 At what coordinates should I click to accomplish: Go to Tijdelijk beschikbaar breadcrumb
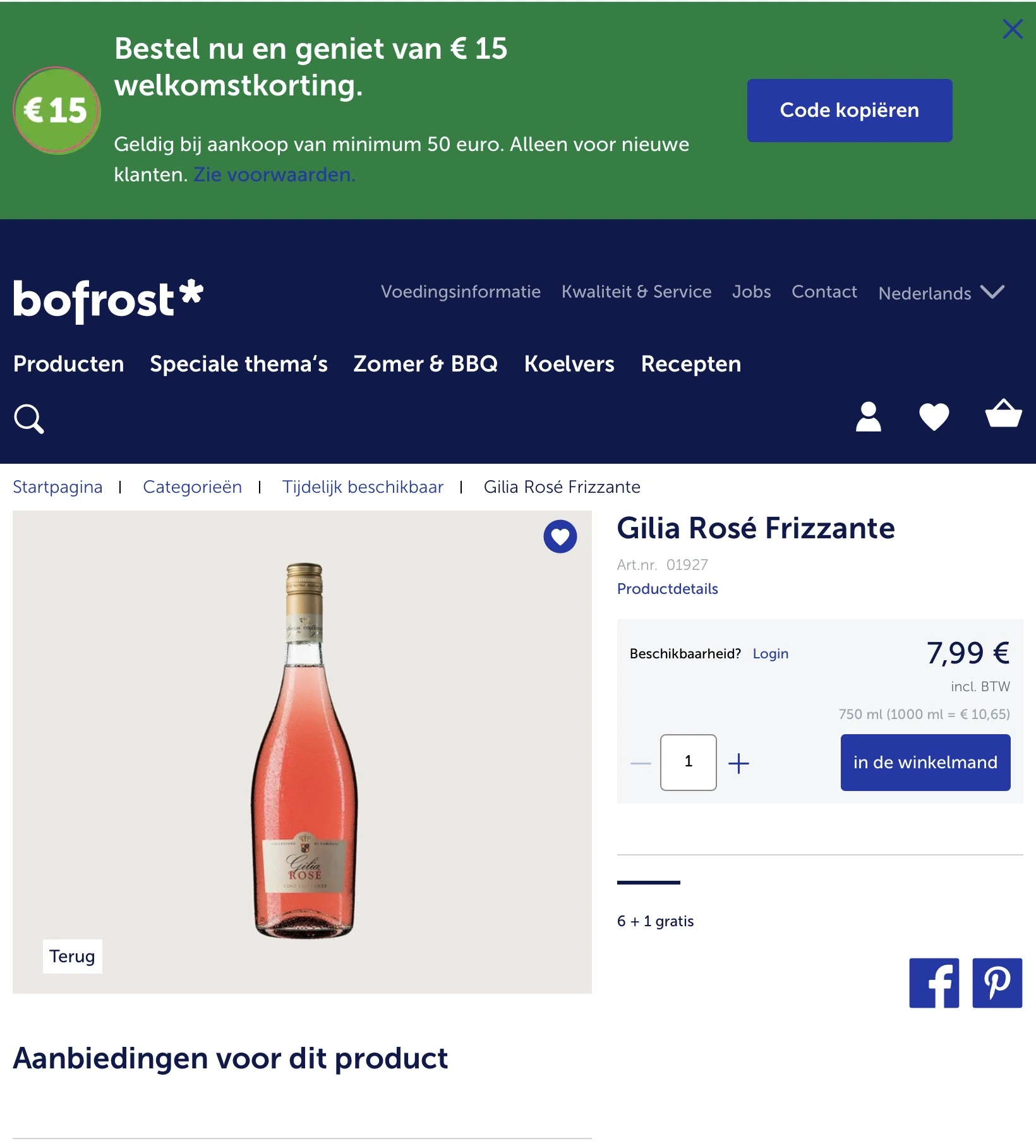(363, 487)
